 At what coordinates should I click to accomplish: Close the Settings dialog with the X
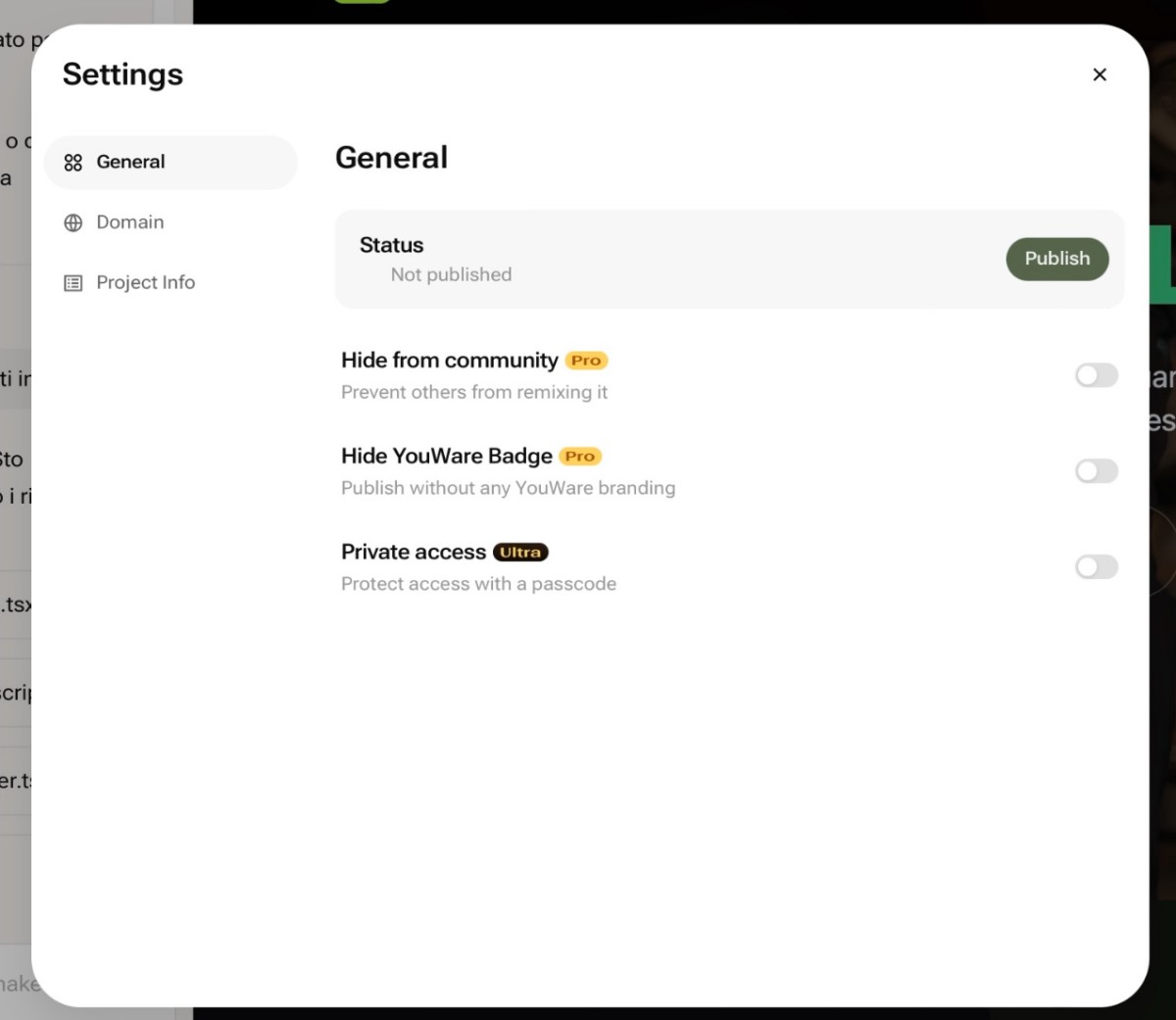tap(1100, 74)
